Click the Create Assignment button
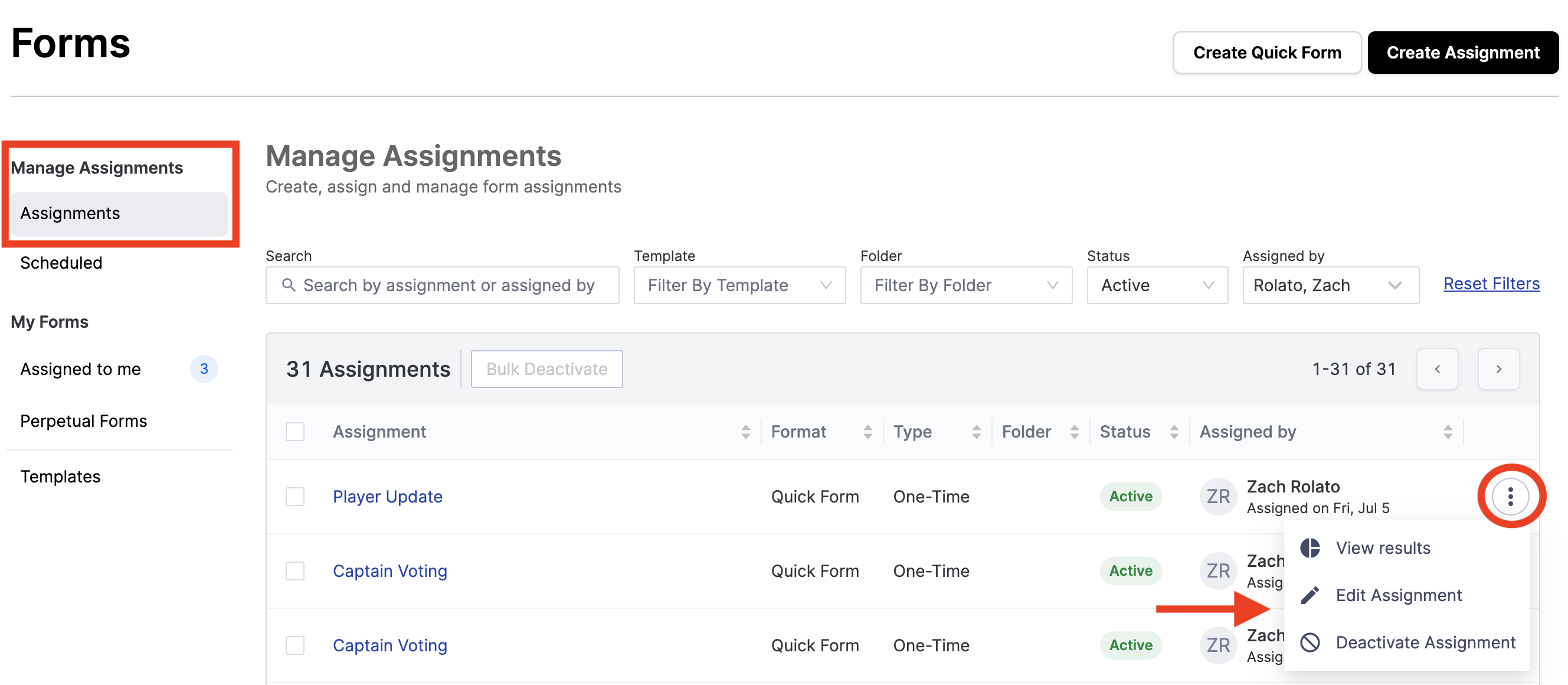Screen dimensions: 1568x685 pos(1462,53)
